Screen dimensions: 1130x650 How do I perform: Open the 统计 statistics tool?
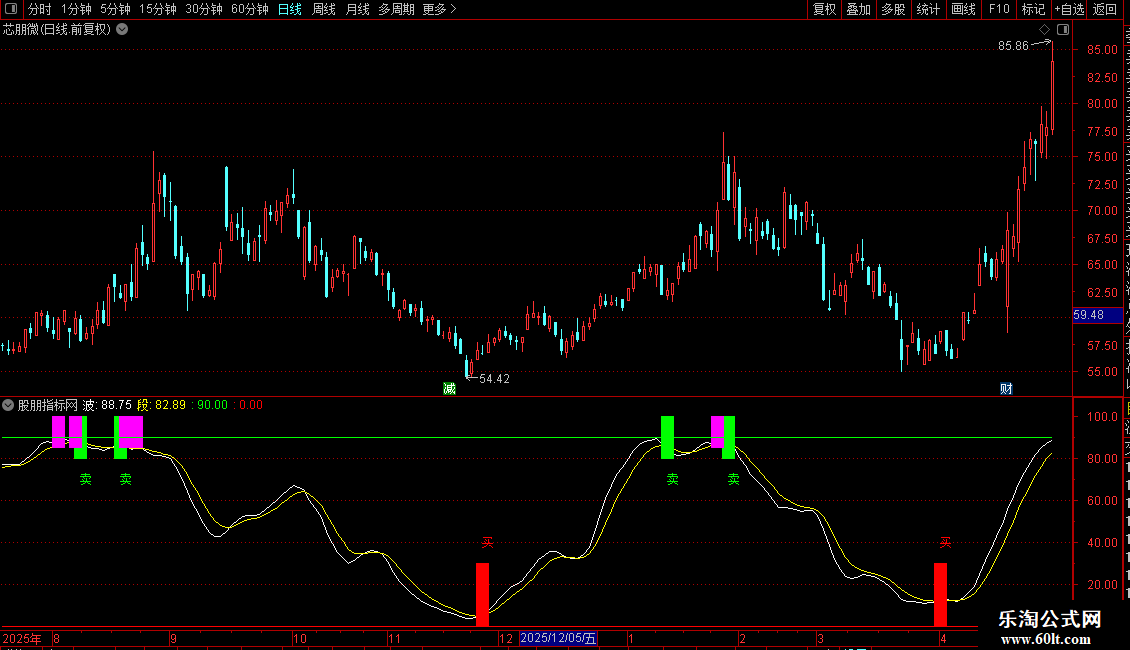(927, 9)
